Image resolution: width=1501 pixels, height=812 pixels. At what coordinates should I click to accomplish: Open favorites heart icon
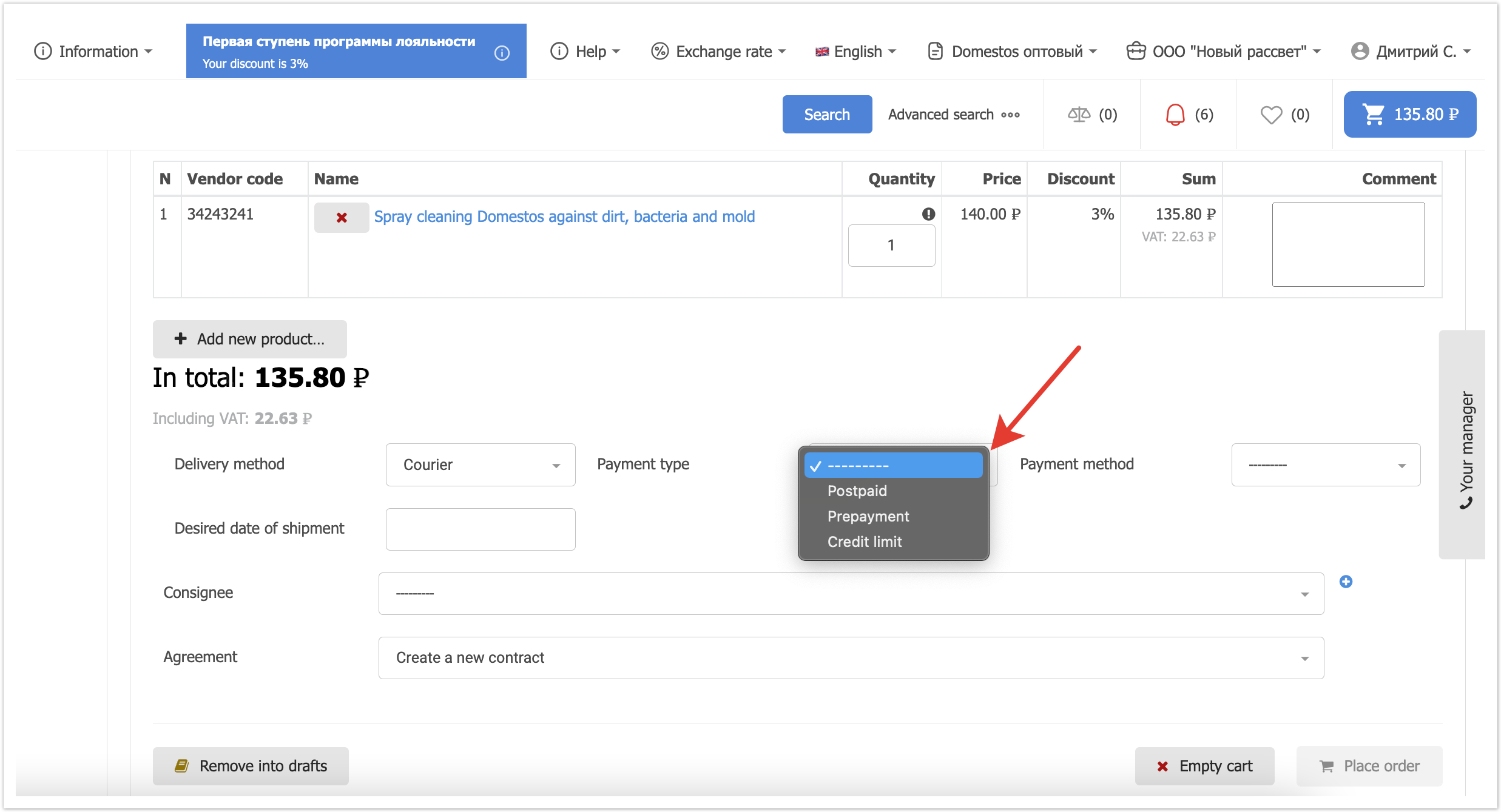(x=1271, y=115)
